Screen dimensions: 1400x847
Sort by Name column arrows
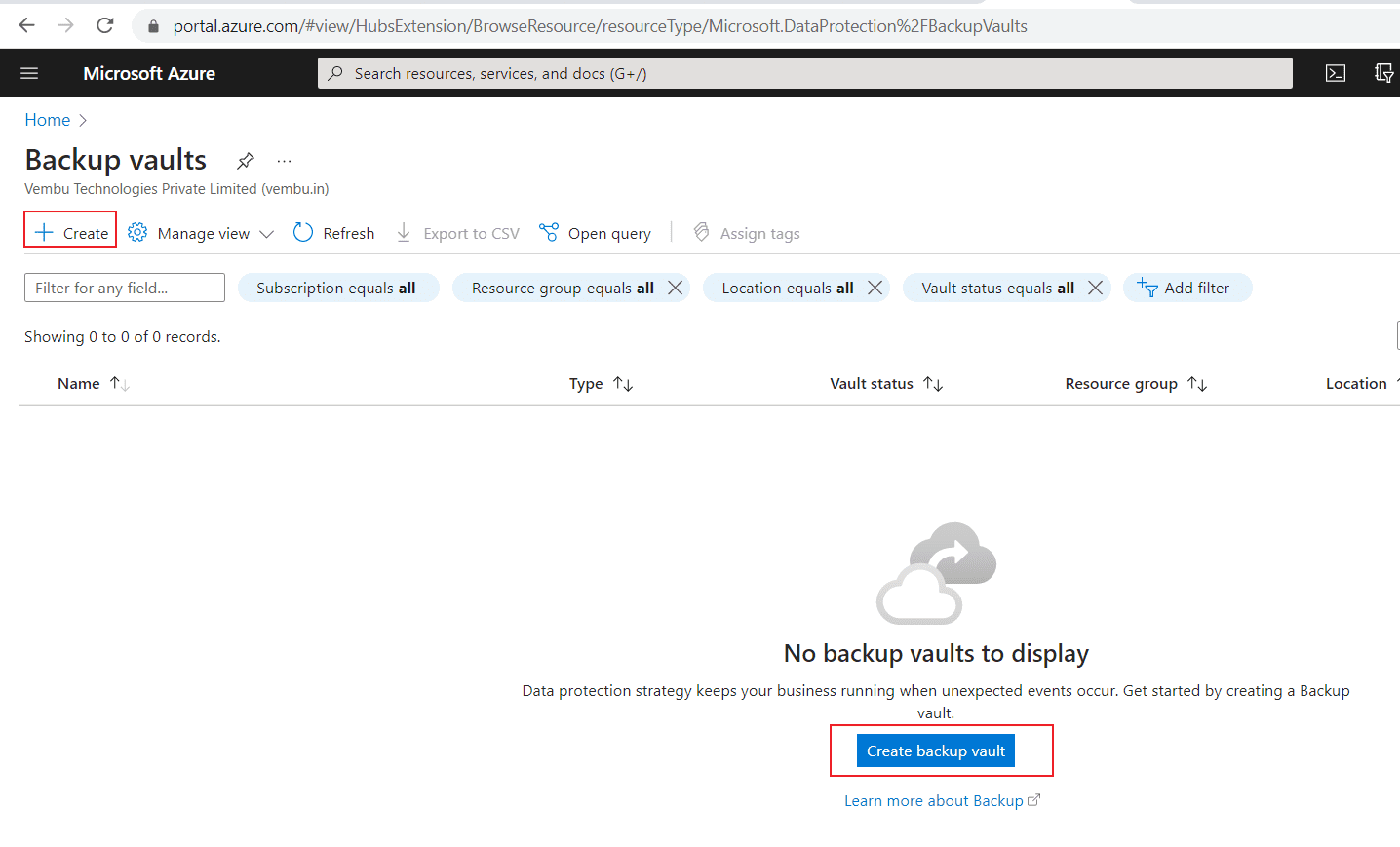tap(120, 384)
